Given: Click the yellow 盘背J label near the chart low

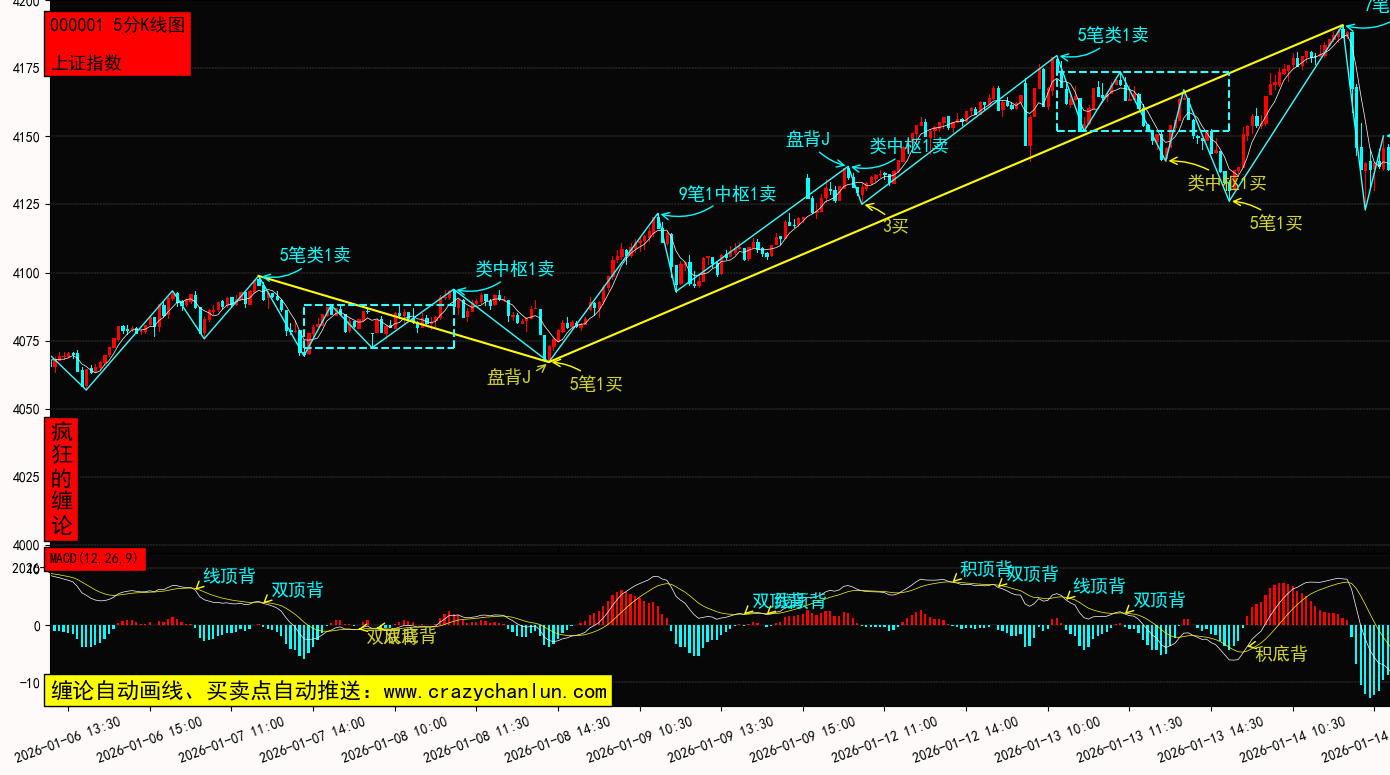Looking at the screenshot, I should (509, 377).
